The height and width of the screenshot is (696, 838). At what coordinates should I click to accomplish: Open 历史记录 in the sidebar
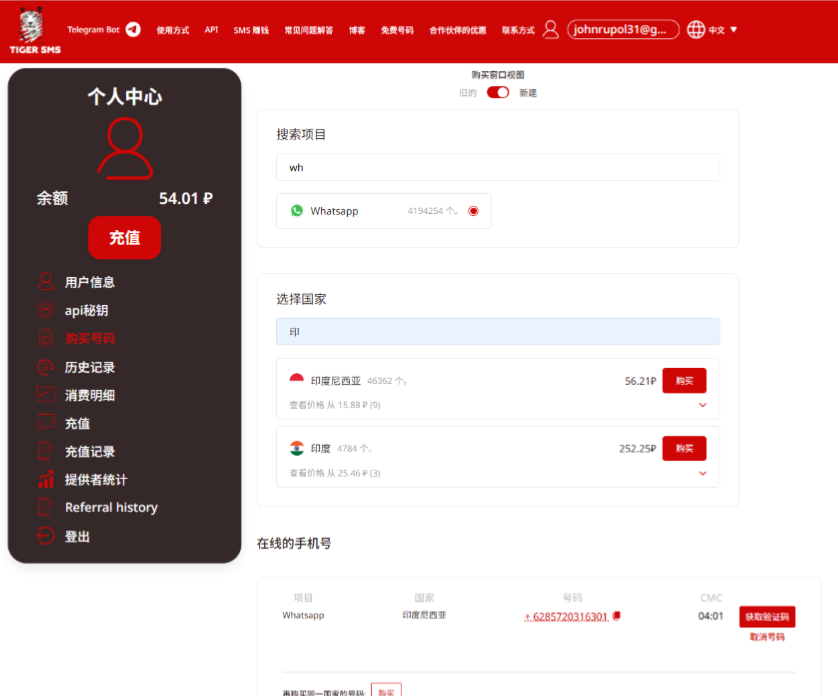point(90,367)
